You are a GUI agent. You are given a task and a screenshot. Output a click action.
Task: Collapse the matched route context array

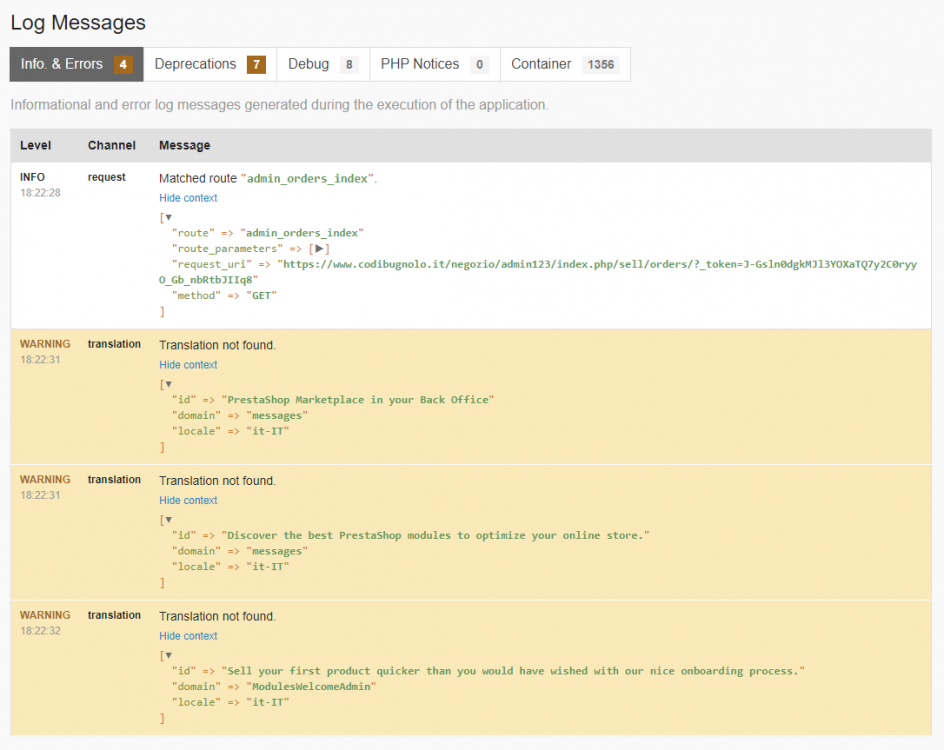169,215
